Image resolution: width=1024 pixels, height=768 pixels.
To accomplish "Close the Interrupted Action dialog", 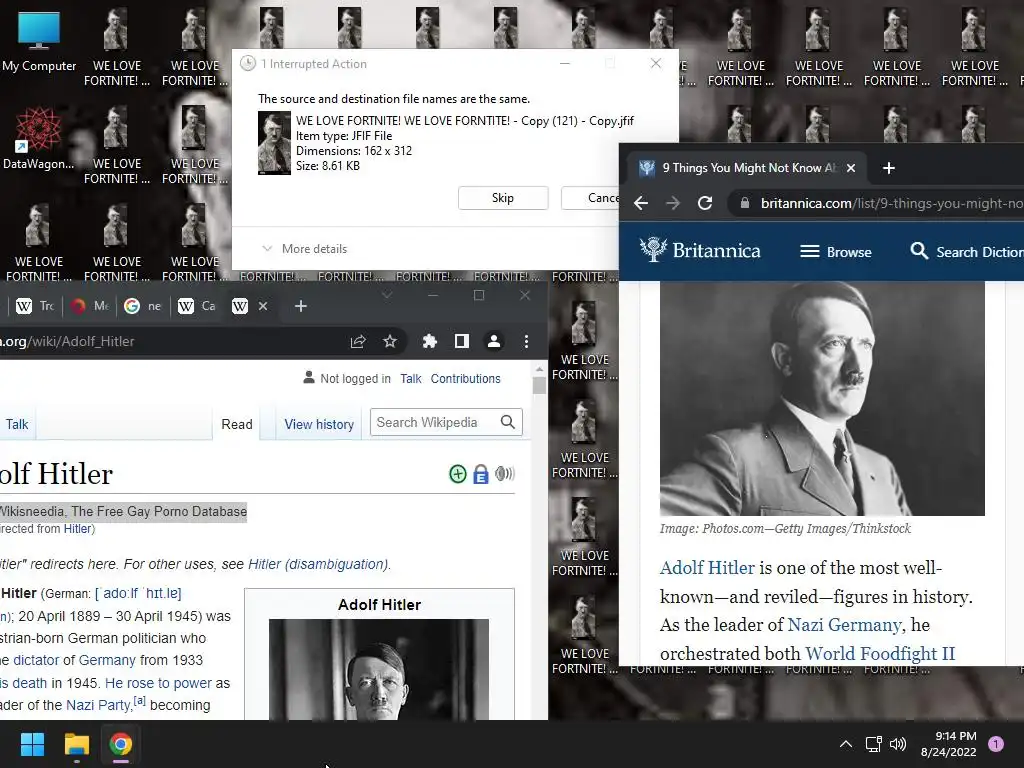I will (656, 63).
